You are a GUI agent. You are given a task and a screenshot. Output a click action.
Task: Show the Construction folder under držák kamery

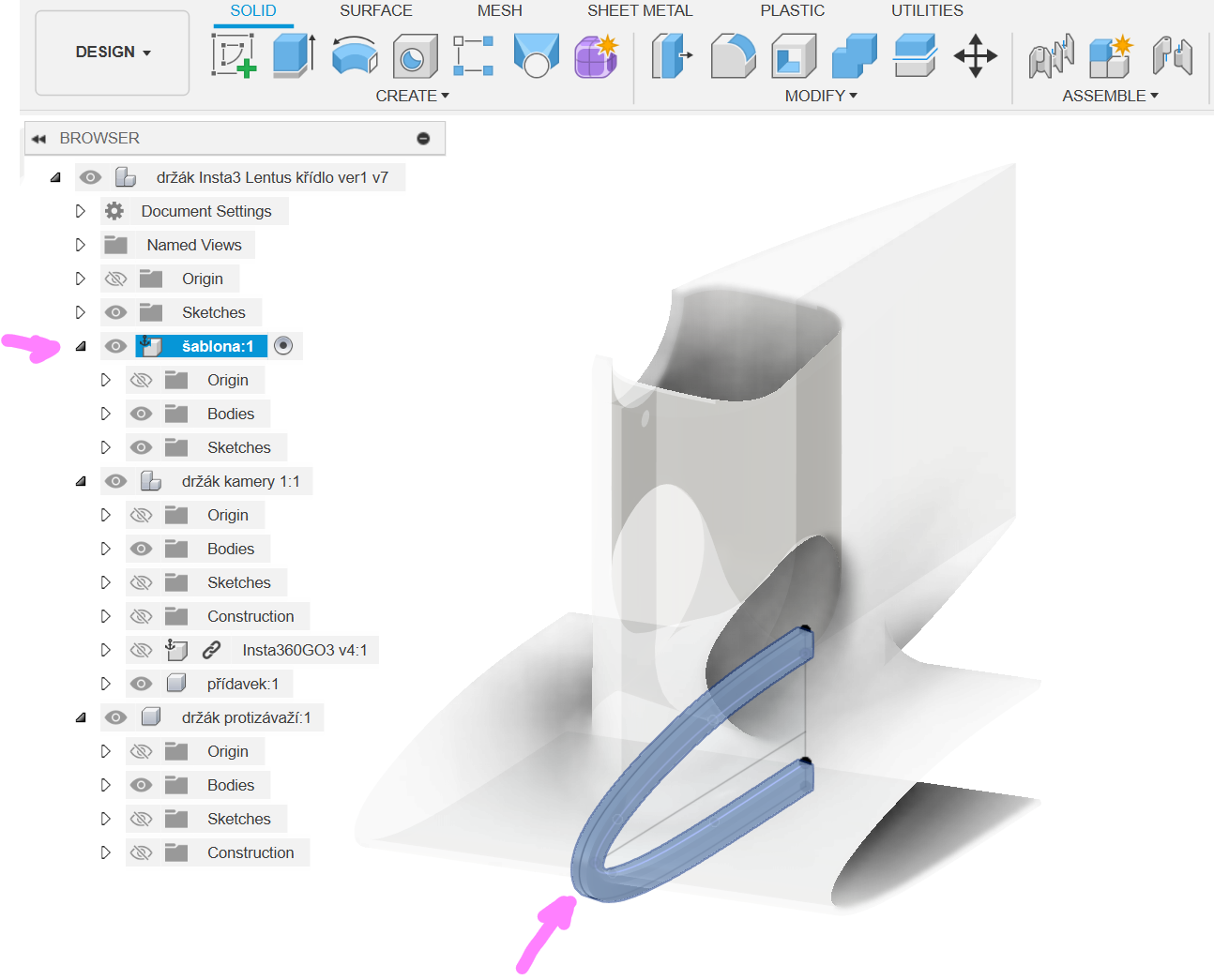coord(141,616)
